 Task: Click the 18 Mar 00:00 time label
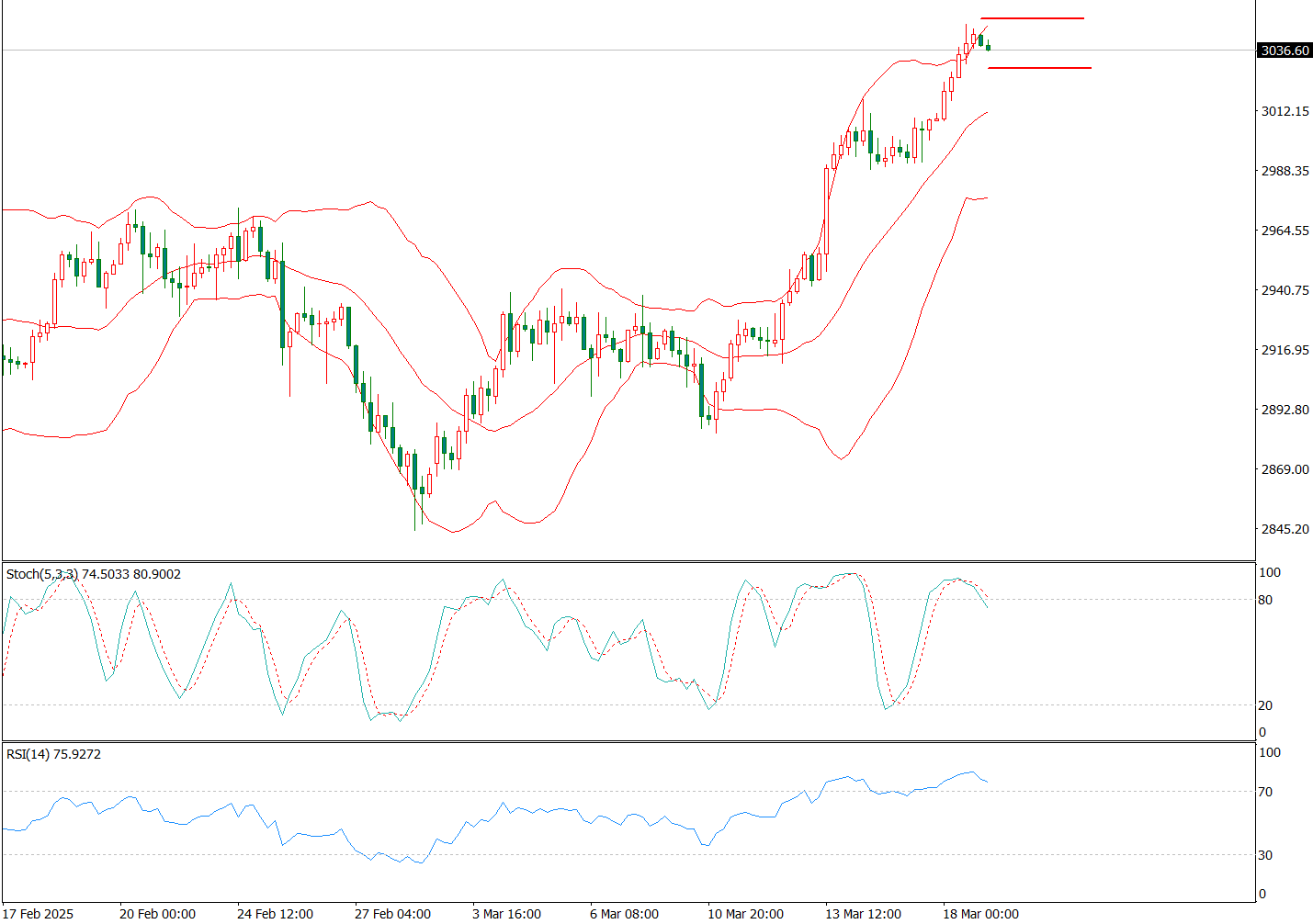pyautogui.click(x=980, y=913)
